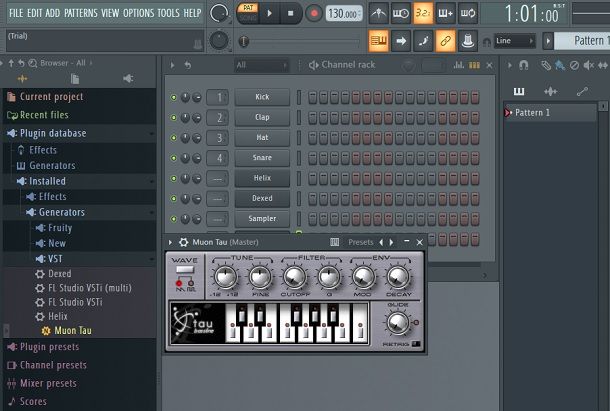
Task: Mute the Kick channel green light
Action: (174, 97)
